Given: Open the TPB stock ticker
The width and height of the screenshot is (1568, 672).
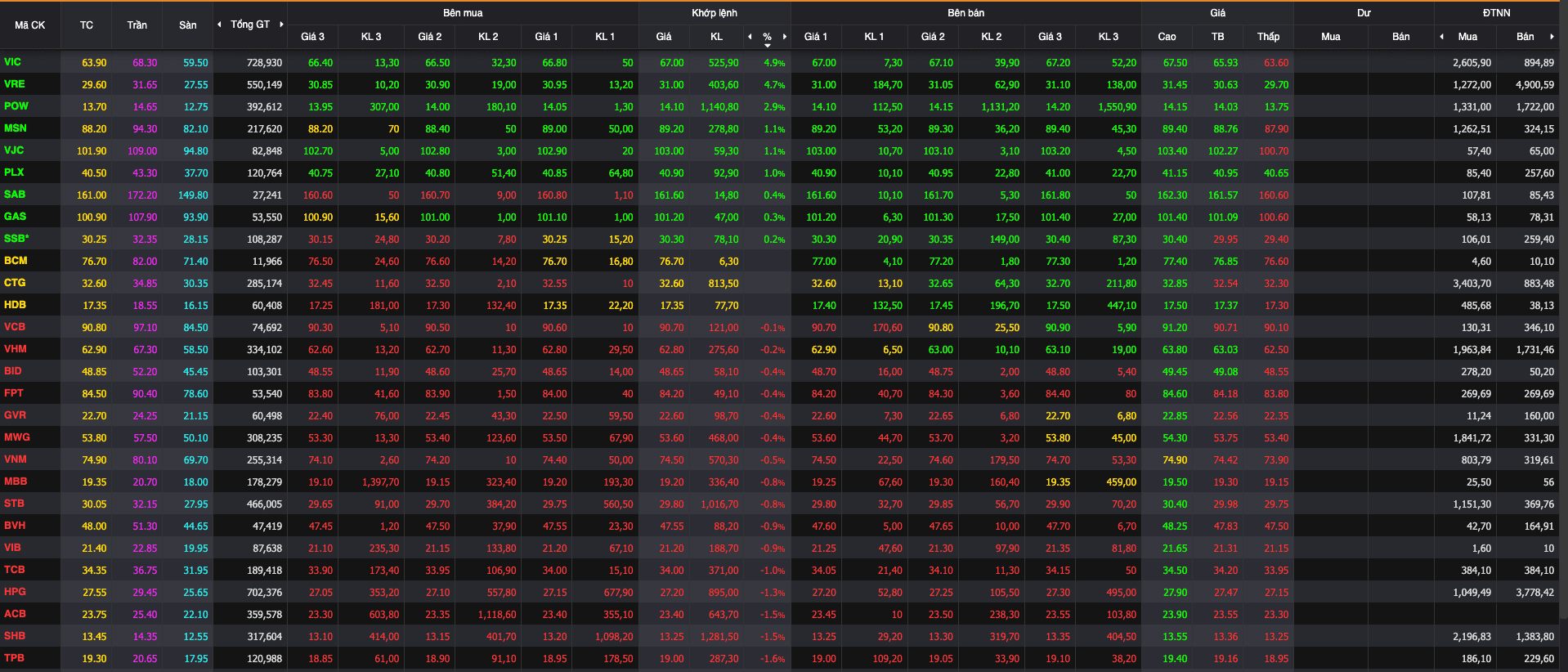Looking at the screenshot, I should point(14,658).
